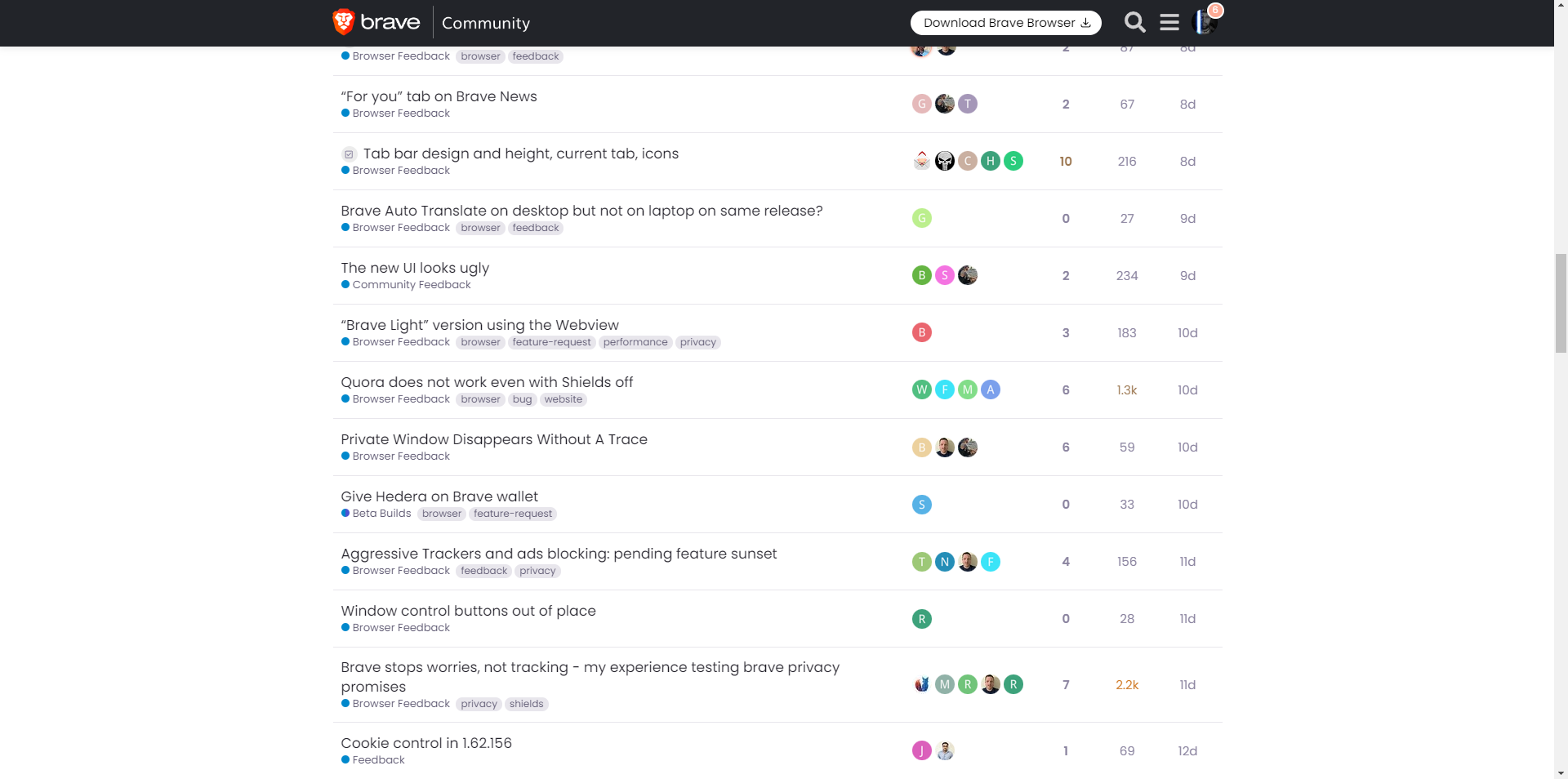Click the H avatar in the Tab bar design row
The width and height of the screenshot is (1568, 779).
pos(990,161)
